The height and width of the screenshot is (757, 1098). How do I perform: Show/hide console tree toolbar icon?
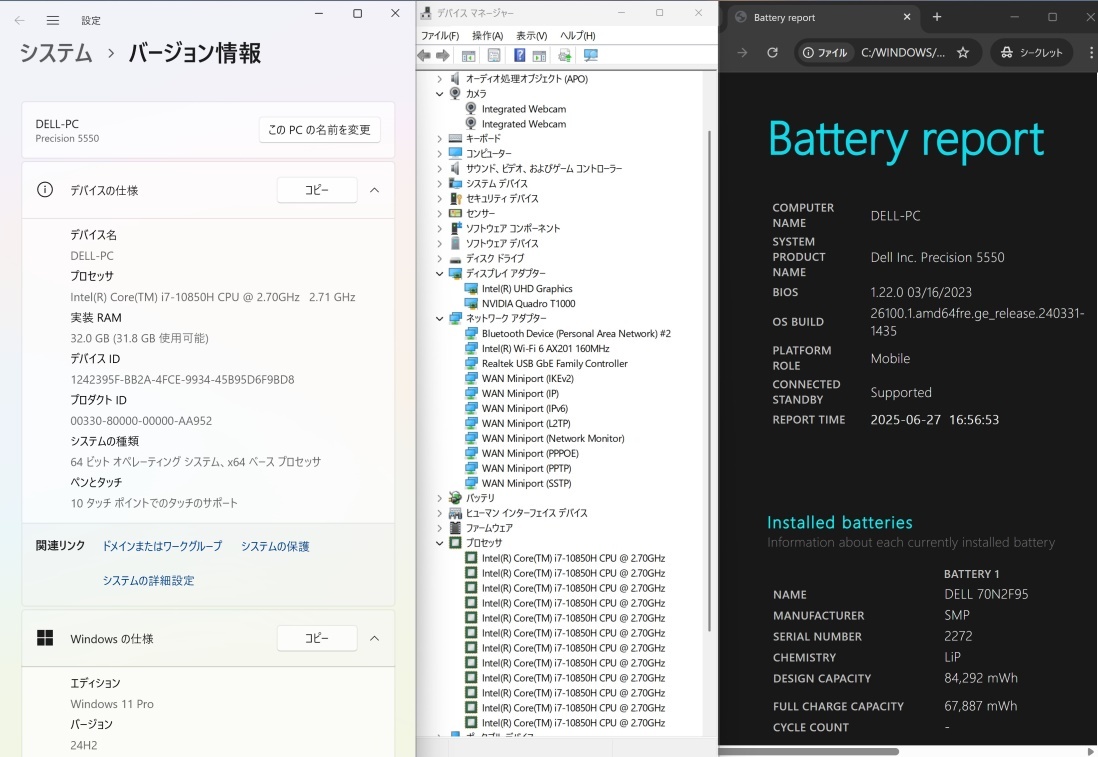click(x=468, y=55)
